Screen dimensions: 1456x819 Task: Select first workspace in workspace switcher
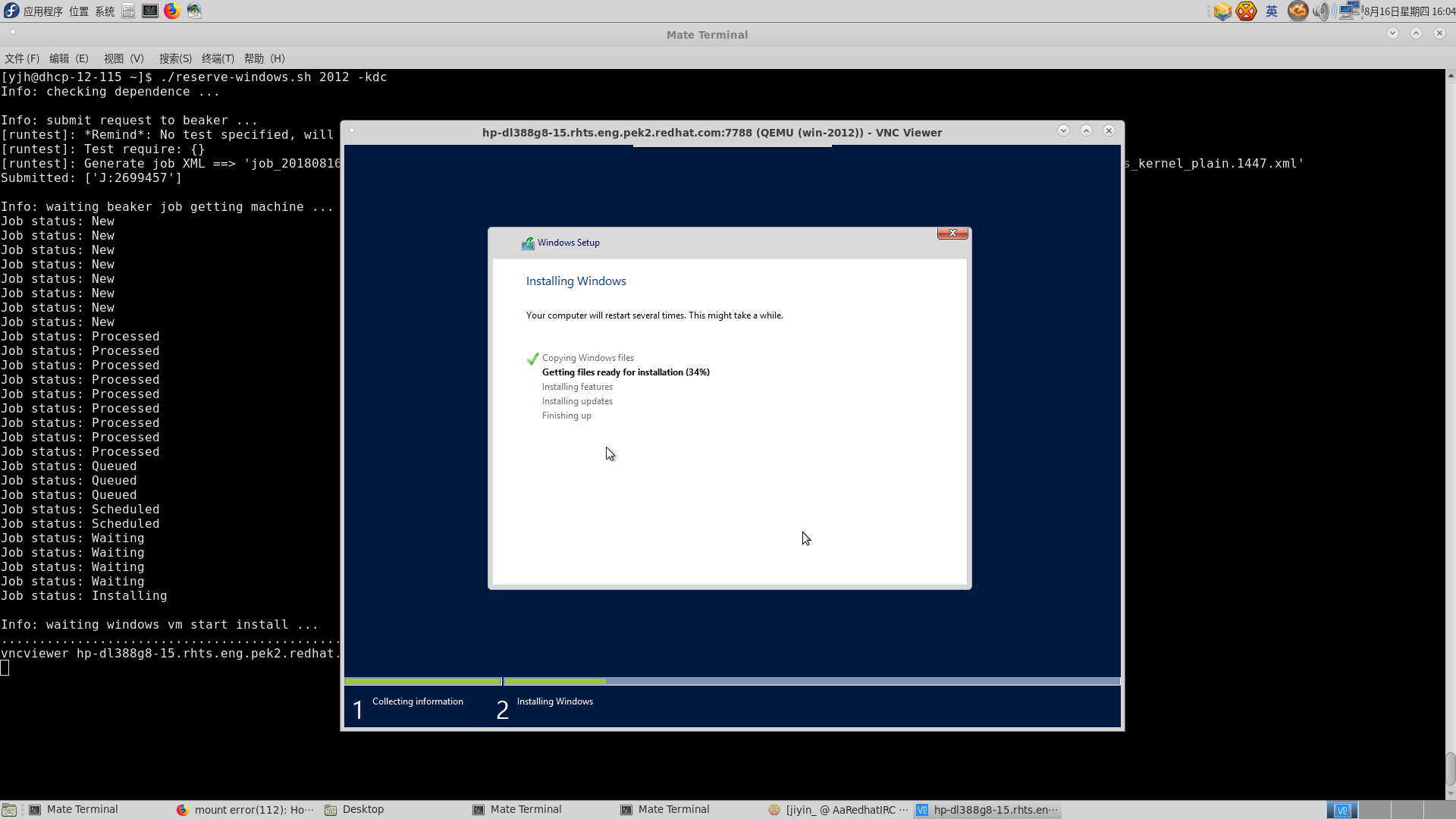[x=1341, y=810]
